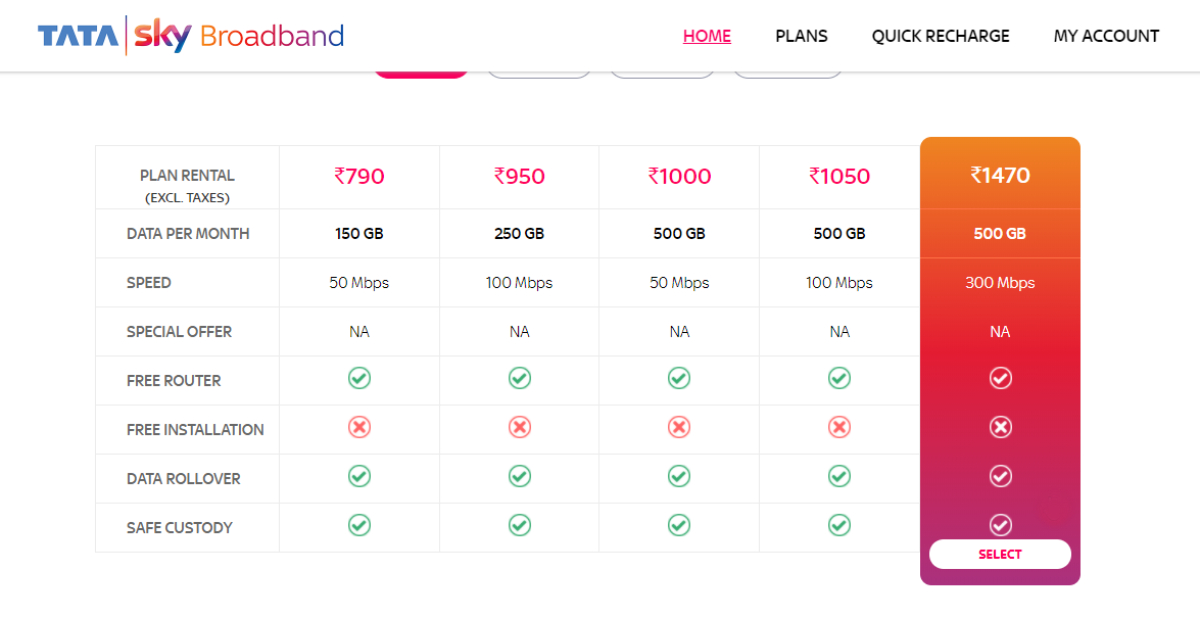The width and height of the screenshot is (1200, 618).
Task: Toggle Data Rollover for the ₹1050 plan
Action: [839, 476]
